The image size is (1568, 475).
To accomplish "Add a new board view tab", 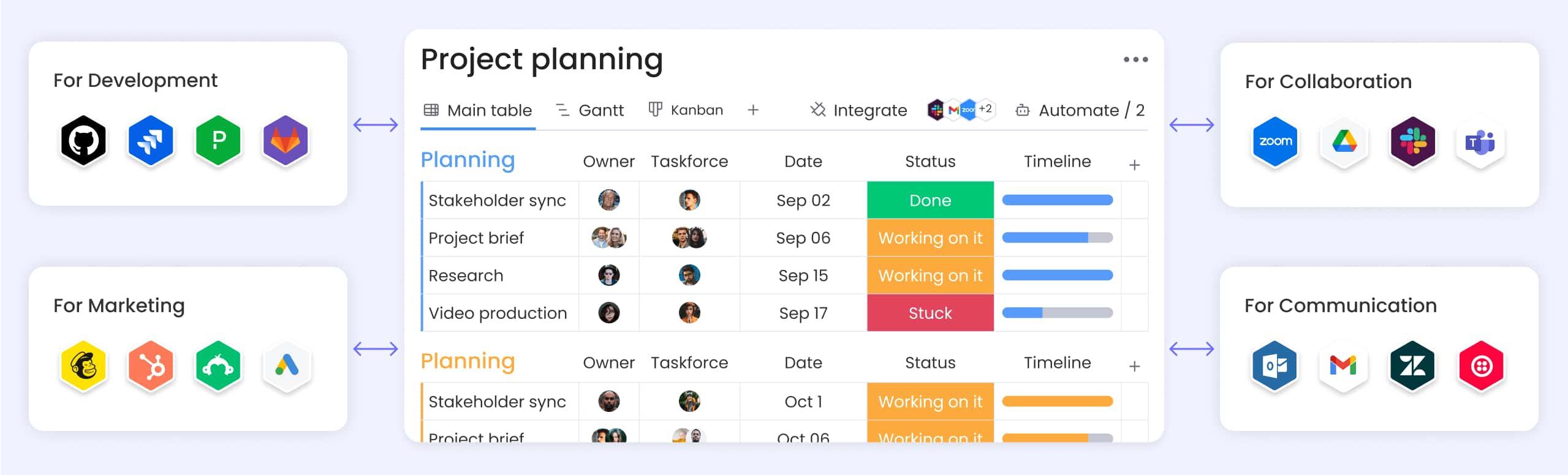I will pos(753,110).
